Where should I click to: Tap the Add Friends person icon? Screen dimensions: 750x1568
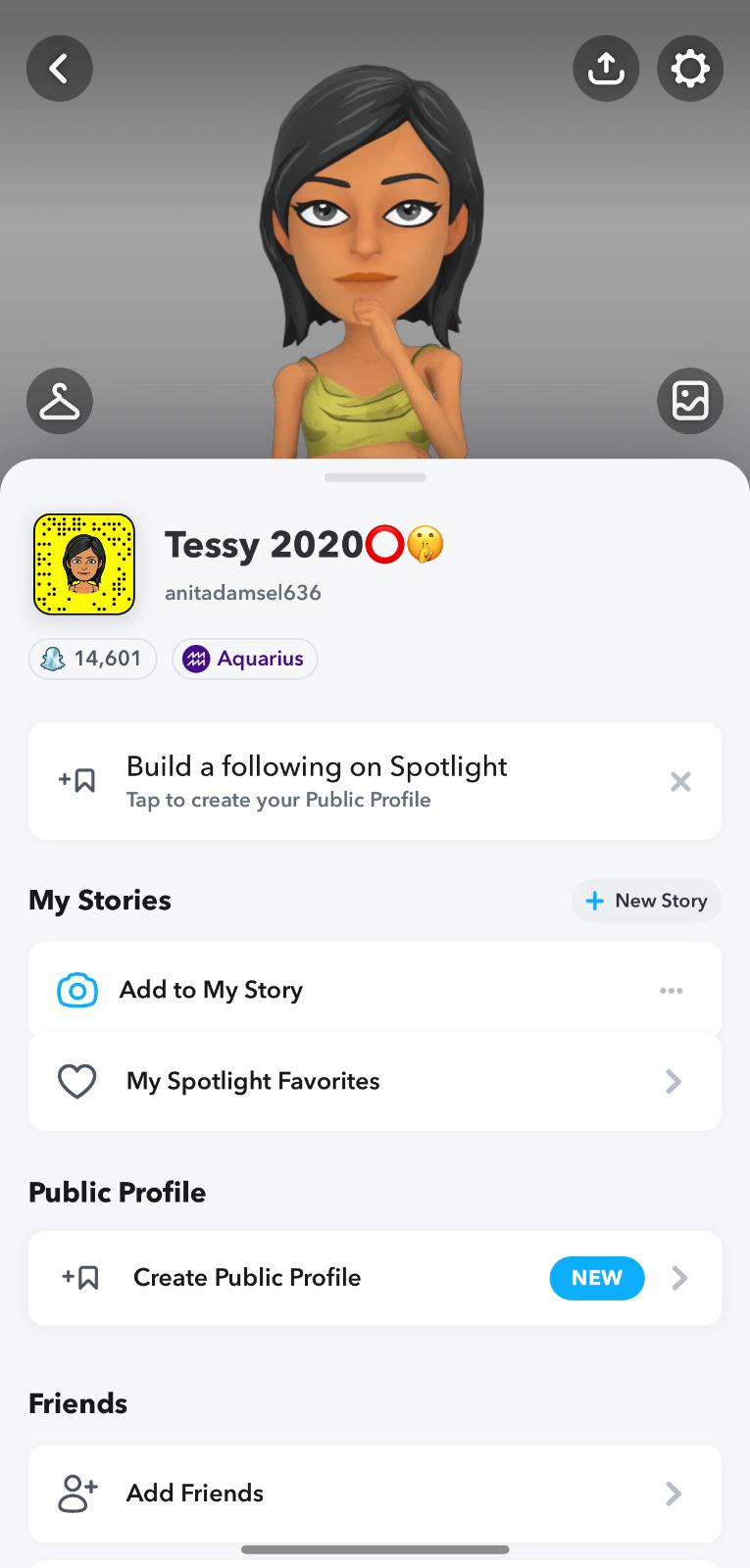77,1493
